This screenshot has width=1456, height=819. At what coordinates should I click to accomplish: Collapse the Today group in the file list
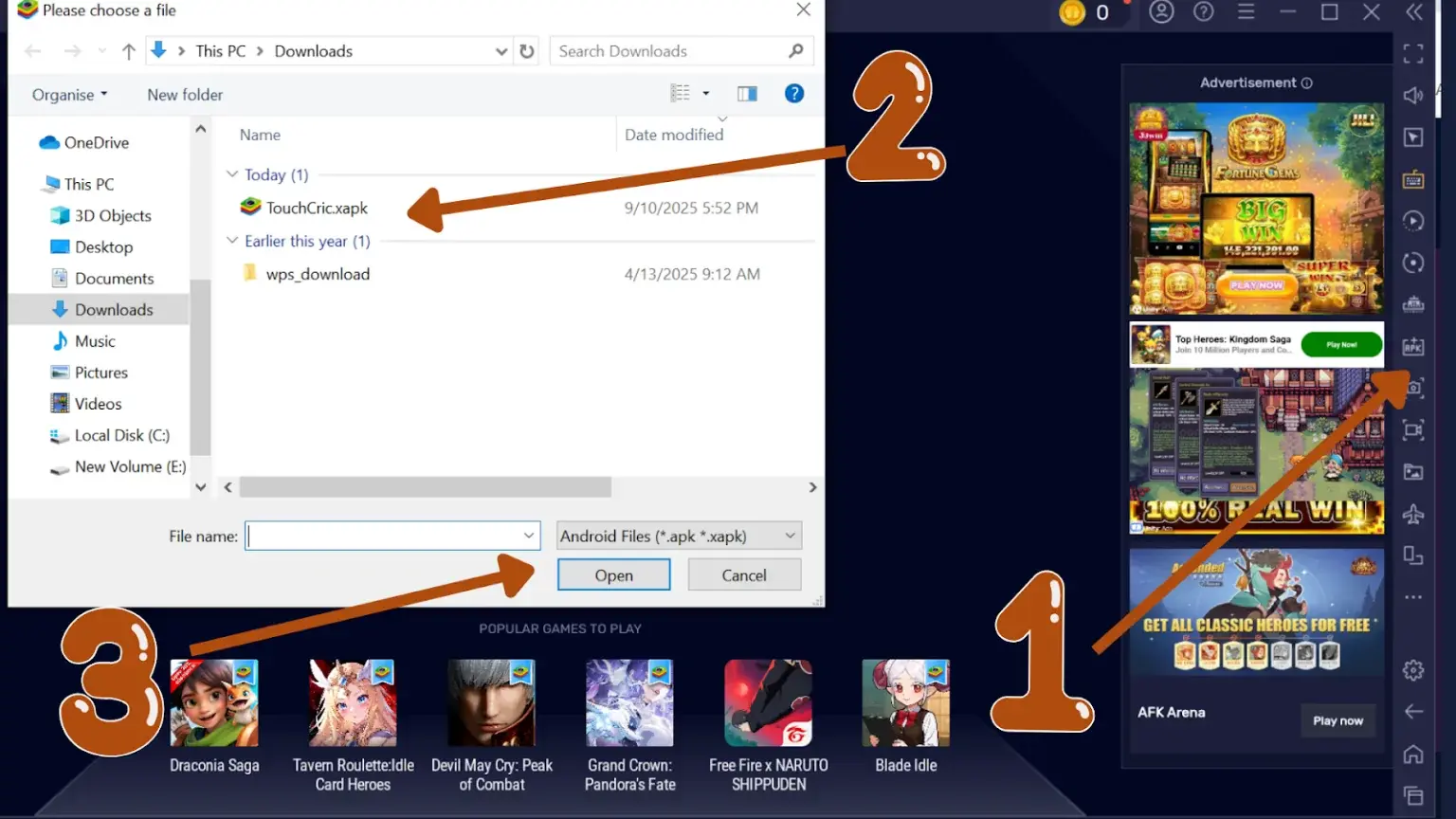tap(232, 174)
